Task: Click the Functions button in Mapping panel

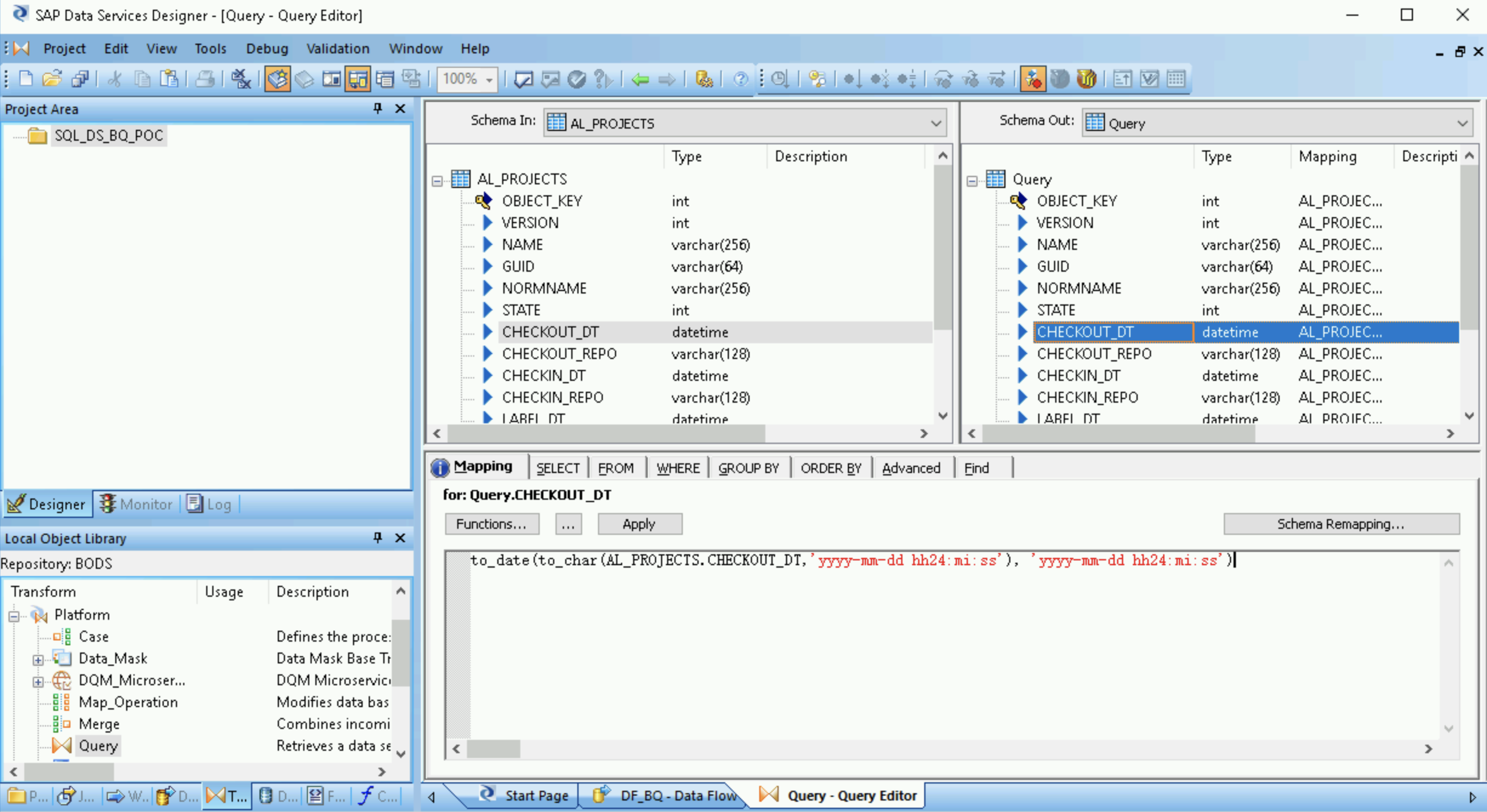Action: click(491, 524)
